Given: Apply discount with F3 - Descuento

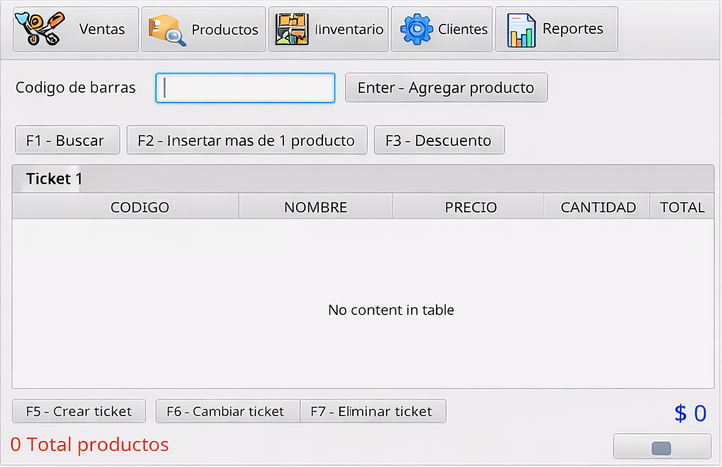Looking at the screenshot, I should [x=439, y=141].
